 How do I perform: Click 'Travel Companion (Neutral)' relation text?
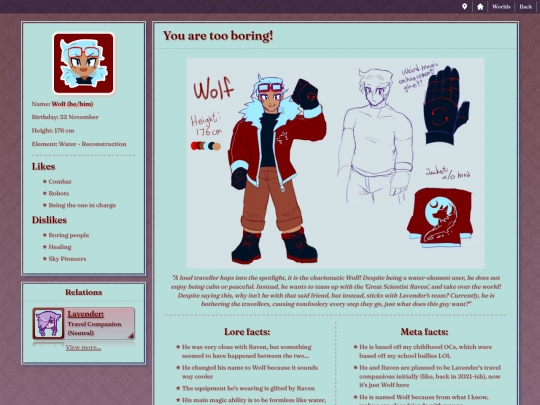(x=94, y=329)
